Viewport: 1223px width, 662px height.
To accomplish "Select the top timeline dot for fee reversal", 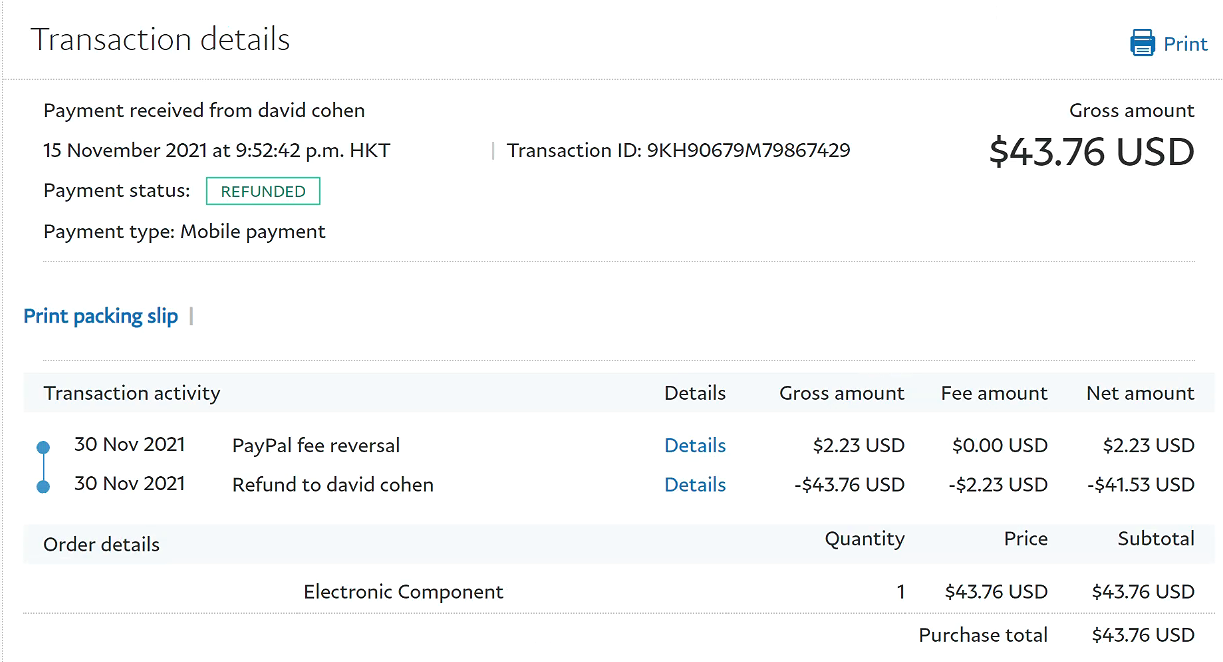I will pos(43,448).
